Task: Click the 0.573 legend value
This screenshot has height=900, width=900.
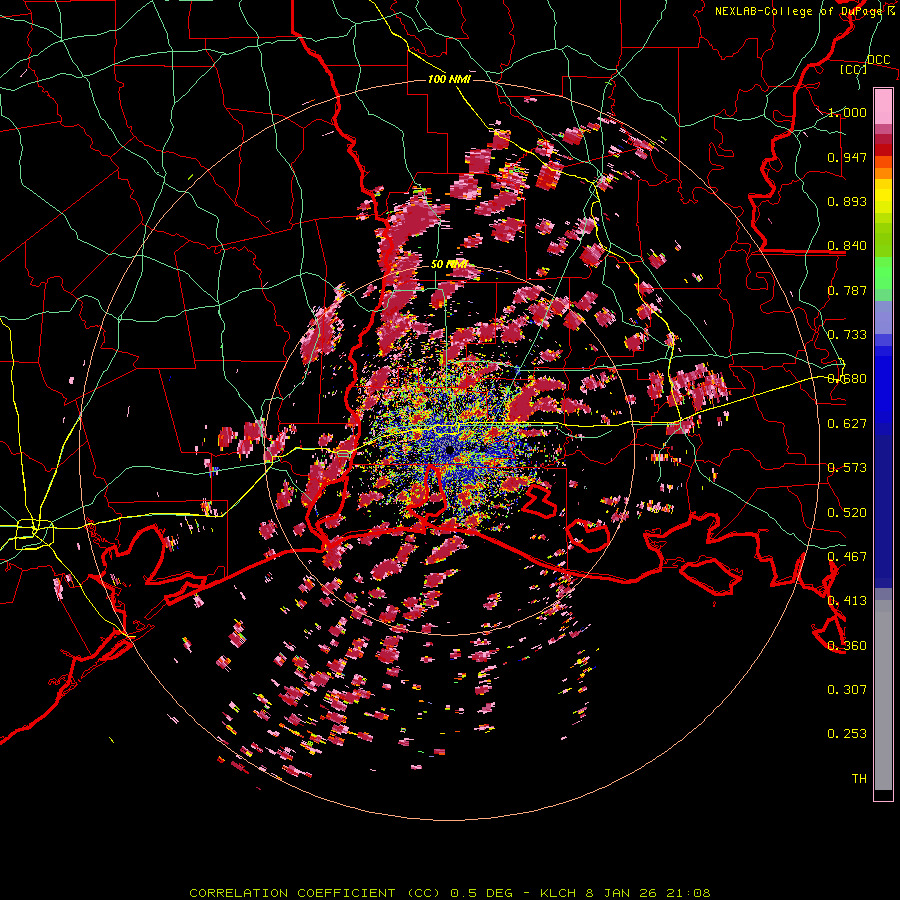Action: (847, 468)
